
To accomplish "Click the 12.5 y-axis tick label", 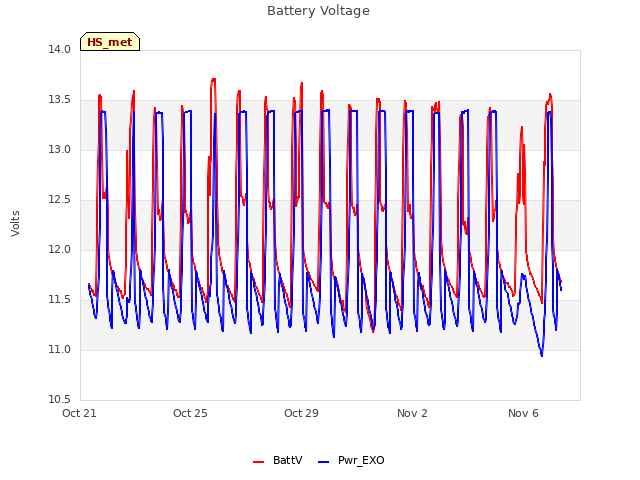I will tap(60, 200).
